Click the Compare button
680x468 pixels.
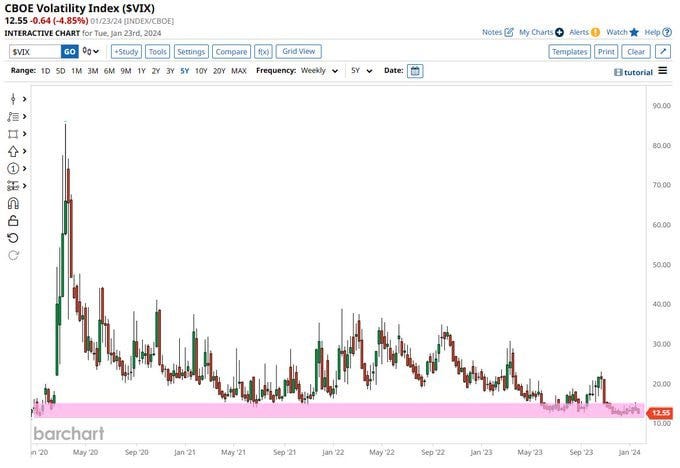pyautogui.click(x=231, y=51)
